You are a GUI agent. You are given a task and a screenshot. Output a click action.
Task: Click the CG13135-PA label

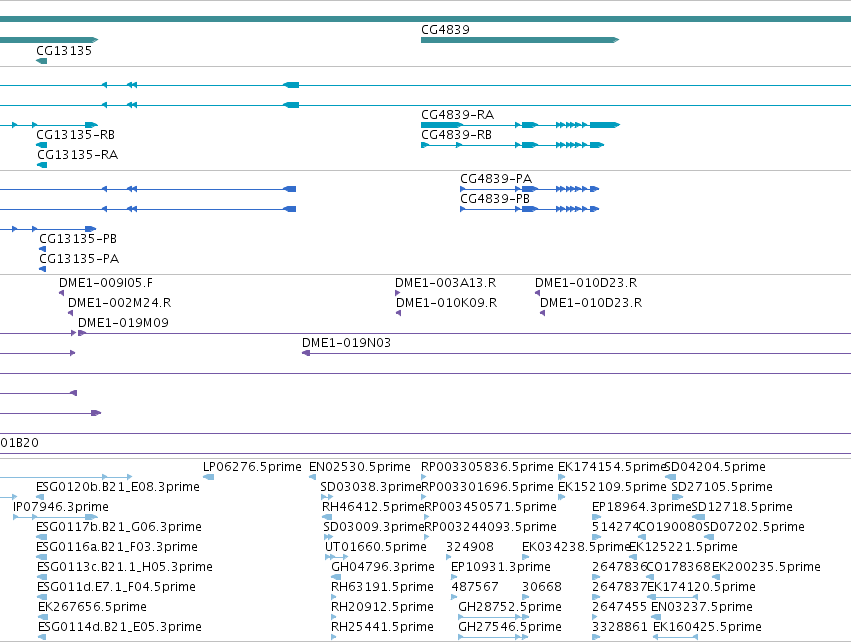(79, 259)
